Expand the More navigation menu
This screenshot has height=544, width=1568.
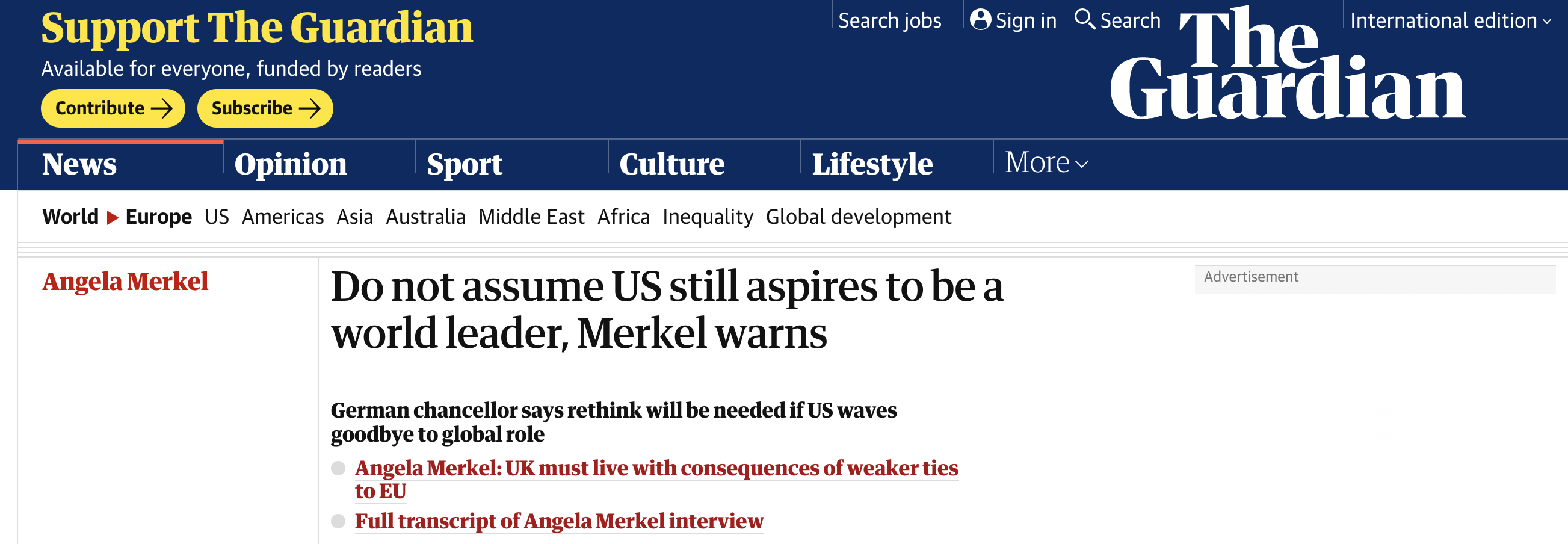click(1046, 163)
